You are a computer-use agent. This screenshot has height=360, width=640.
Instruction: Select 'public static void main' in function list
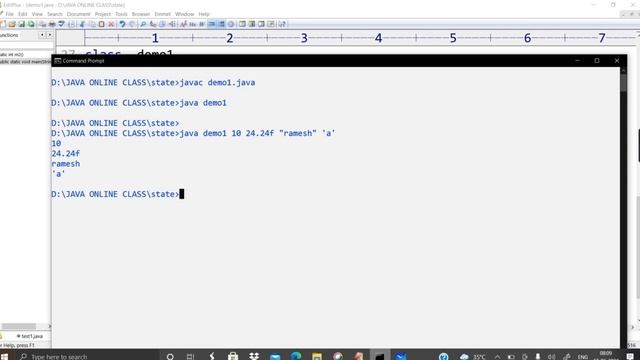[25, 62]
